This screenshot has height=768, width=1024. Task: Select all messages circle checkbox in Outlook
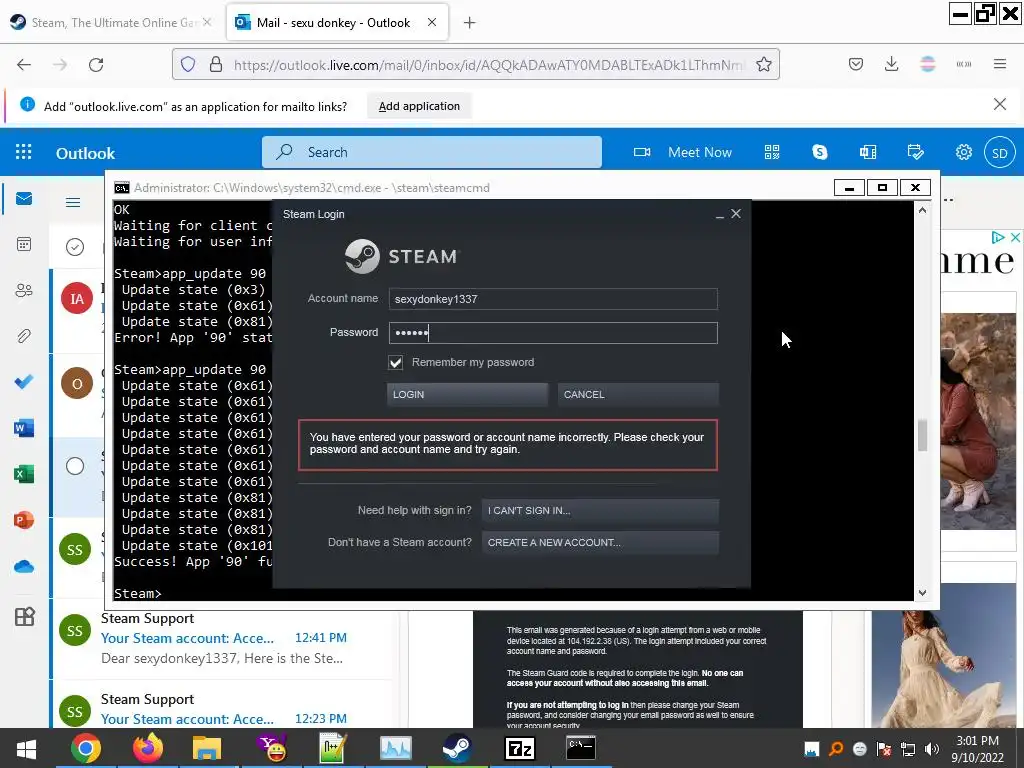(x=75, y=247)
